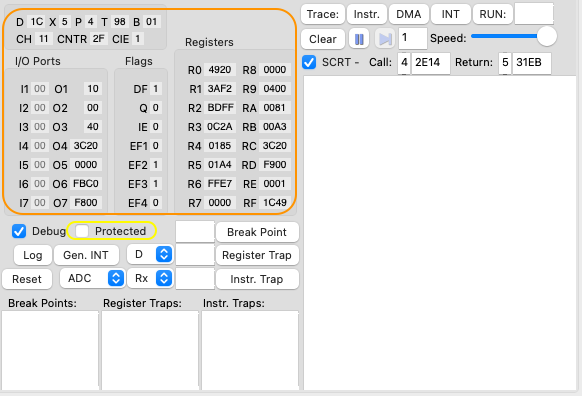Image resolution: width=582 pixels, height=396 pixels.
Task: Click the Instr. Trap button
Action: (x=257, y=279)
